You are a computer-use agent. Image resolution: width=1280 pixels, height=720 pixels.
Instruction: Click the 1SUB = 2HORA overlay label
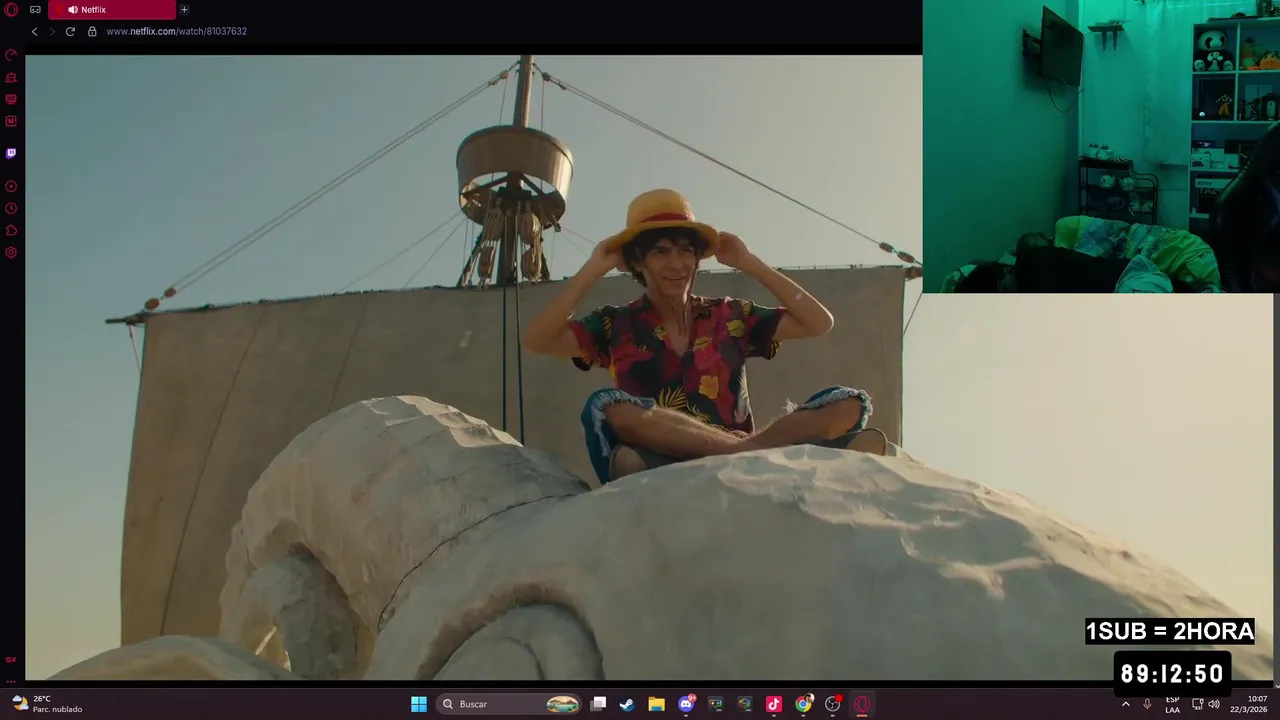point(1170,631)
